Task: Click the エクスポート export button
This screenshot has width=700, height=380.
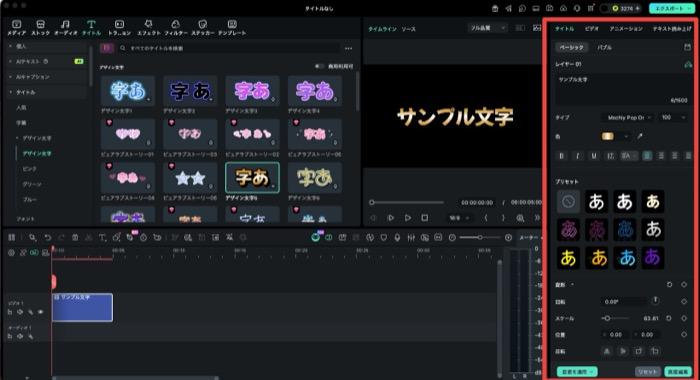Action: (x=671, y=8)
